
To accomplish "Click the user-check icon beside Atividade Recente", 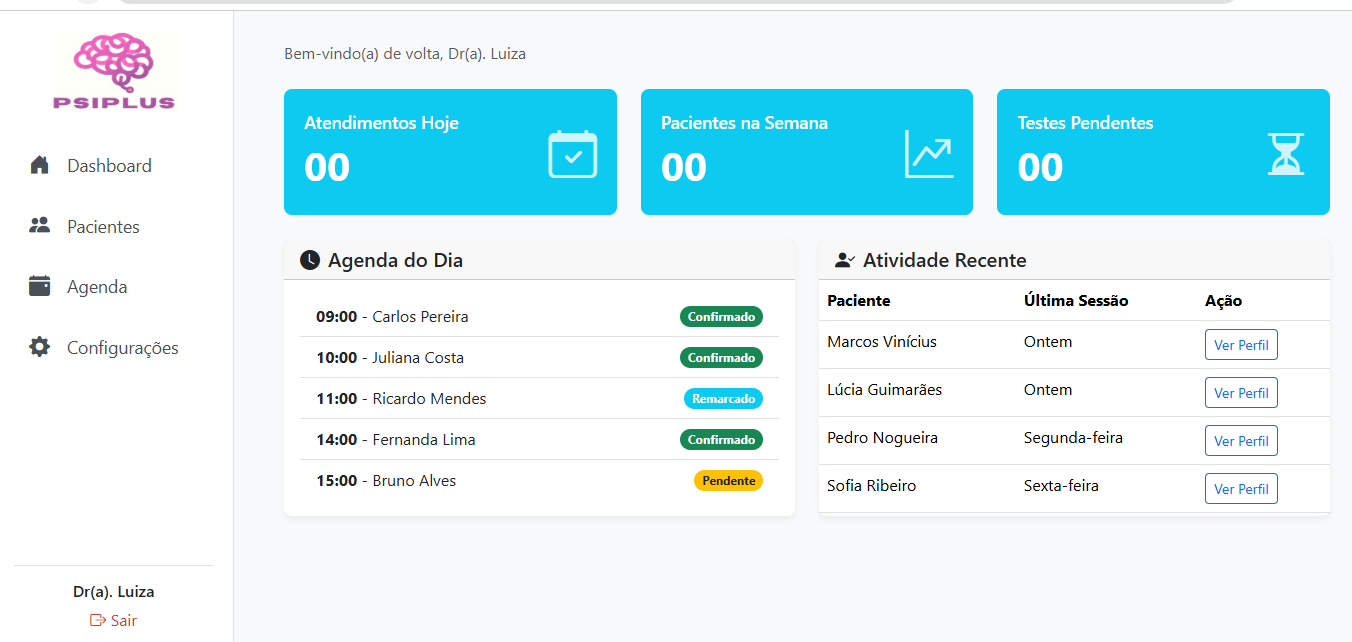I will coord(845,261).
